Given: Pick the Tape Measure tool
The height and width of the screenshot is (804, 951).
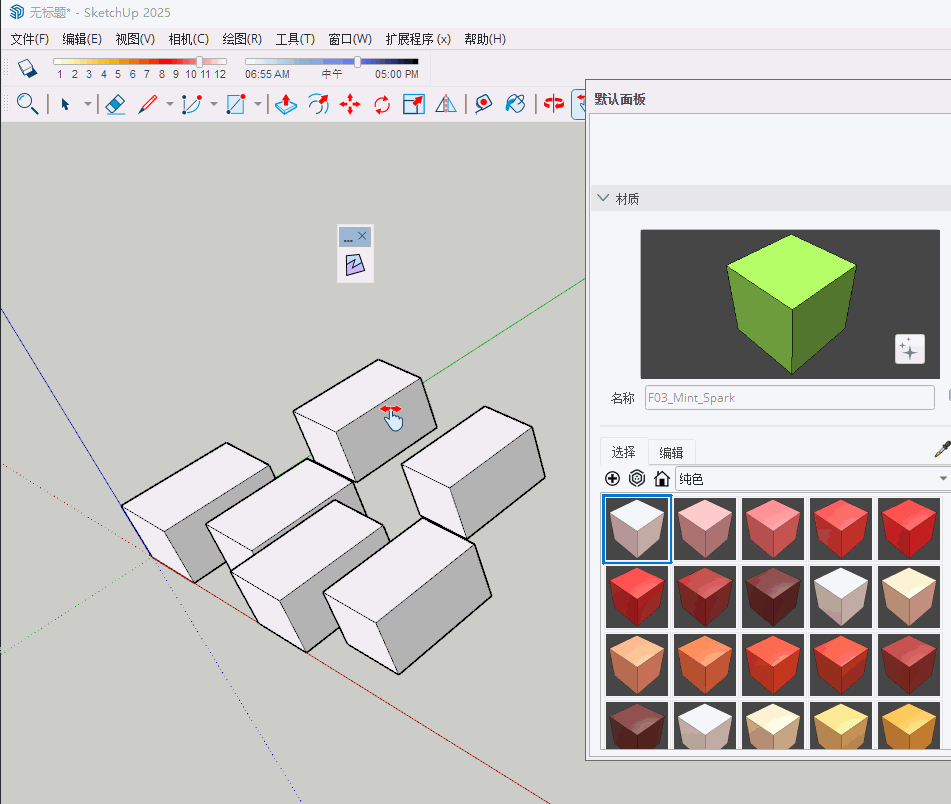Looking at the screenshot, I should 483,104.
